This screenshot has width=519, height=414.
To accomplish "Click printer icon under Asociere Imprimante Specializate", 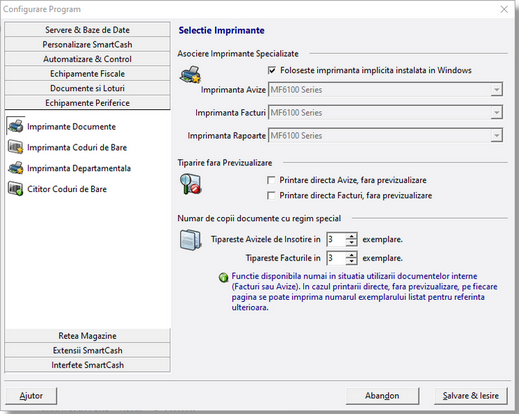I will tap(190, 74).
